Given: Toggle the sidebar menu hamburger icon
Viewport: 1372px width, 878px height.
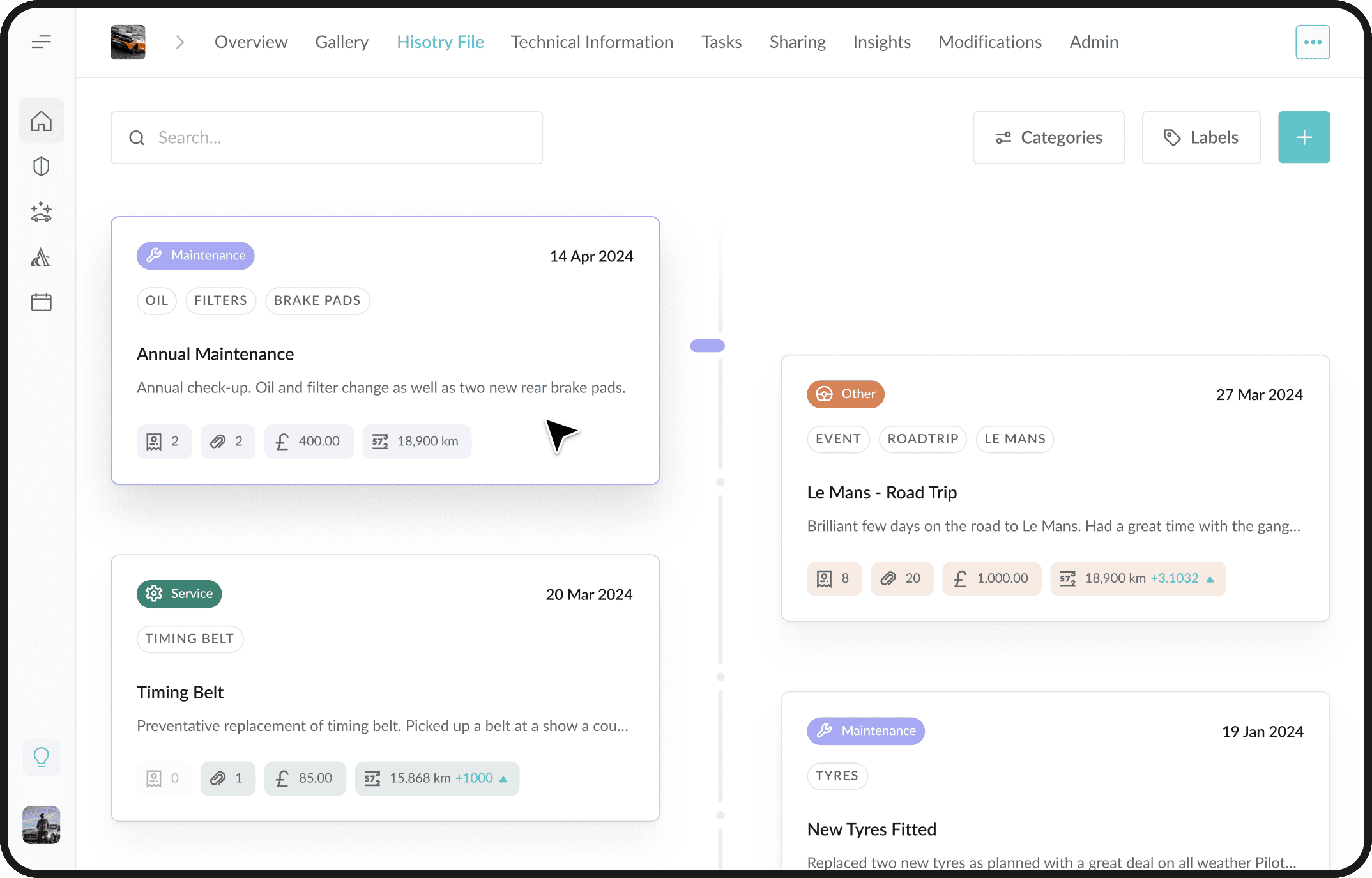Looking at the screenshot, I should [x=42, y=42].
